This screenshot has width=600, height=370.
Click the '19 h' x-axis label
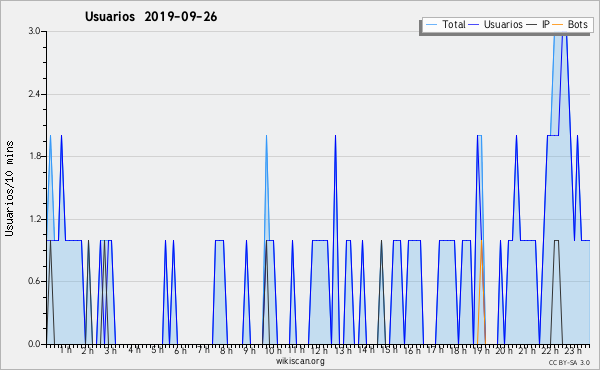[x=481, y=351]
